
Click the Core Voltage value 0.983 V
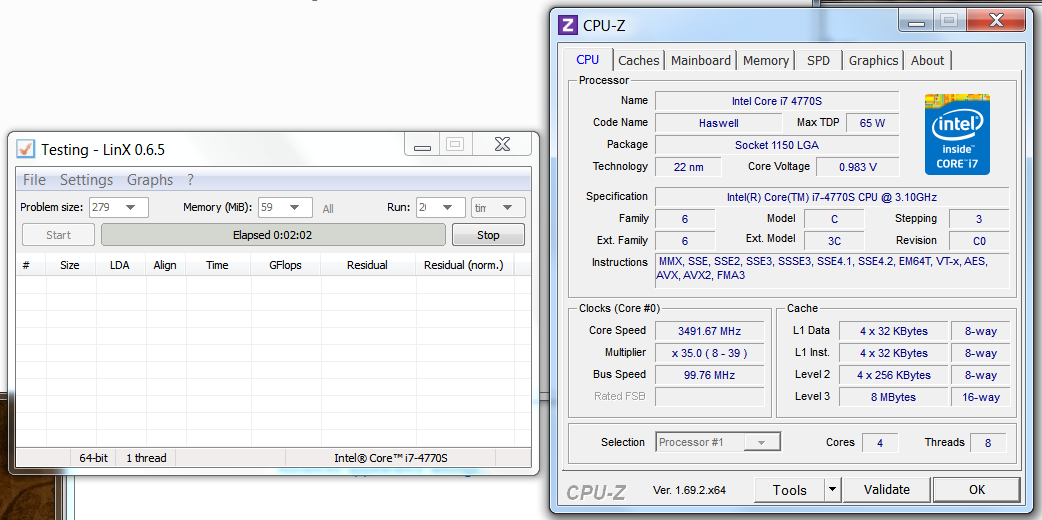857,167
